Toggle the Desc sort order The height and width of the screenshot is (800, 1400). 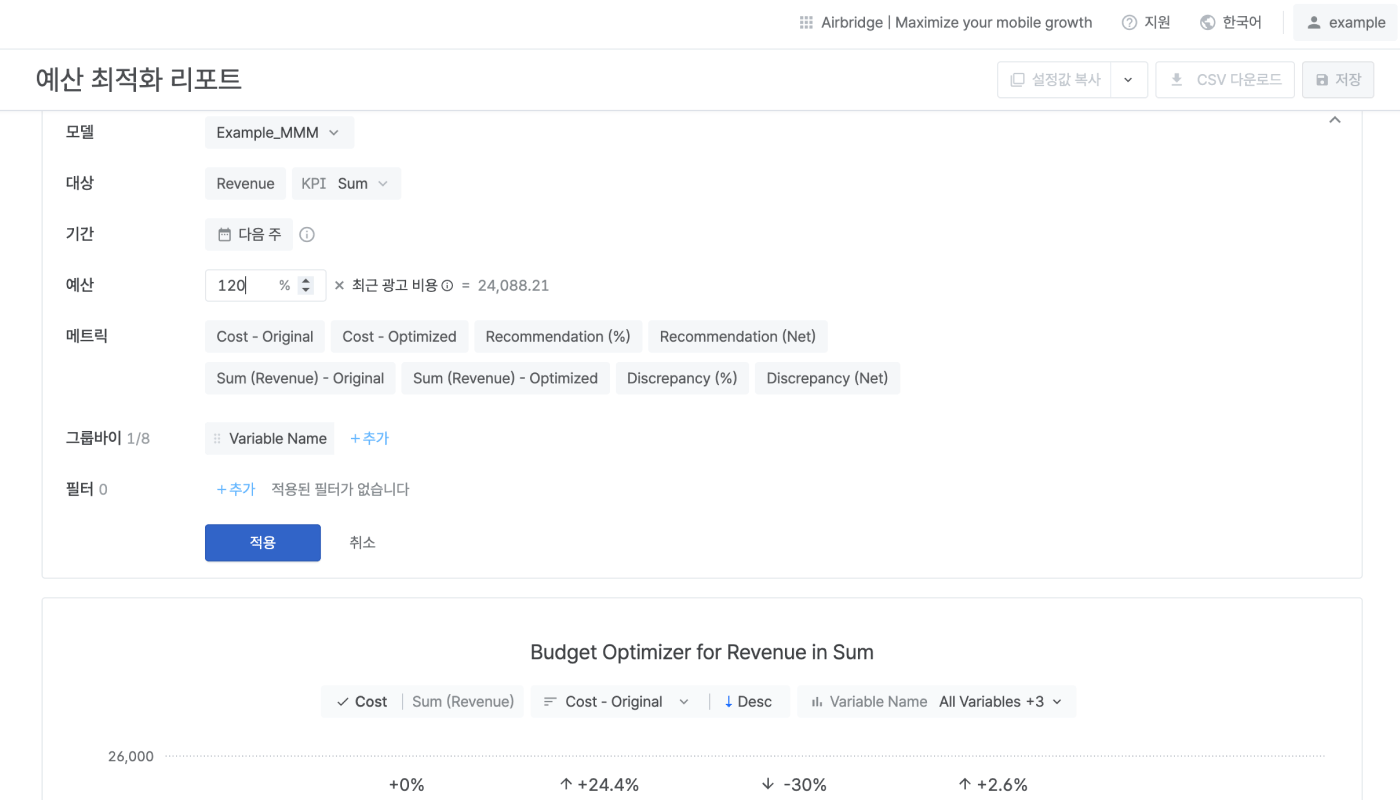coord(748,702)
